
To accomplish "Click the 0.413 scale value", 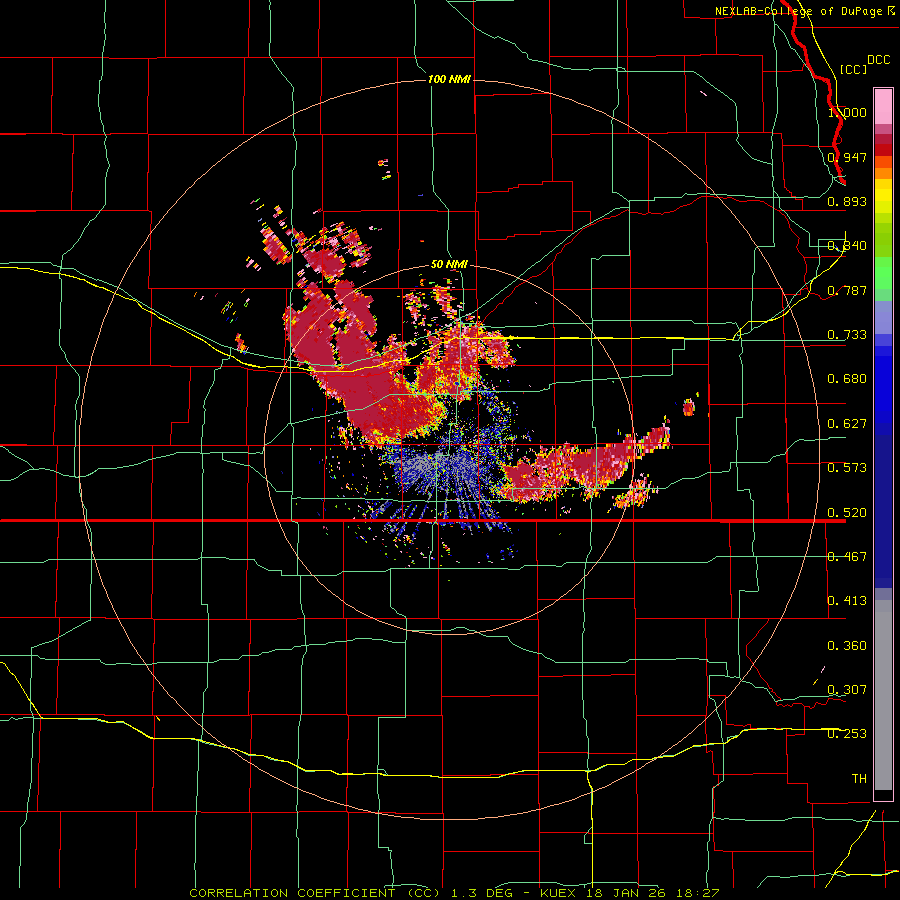I will pyautogui.click(x=847, y=601).
